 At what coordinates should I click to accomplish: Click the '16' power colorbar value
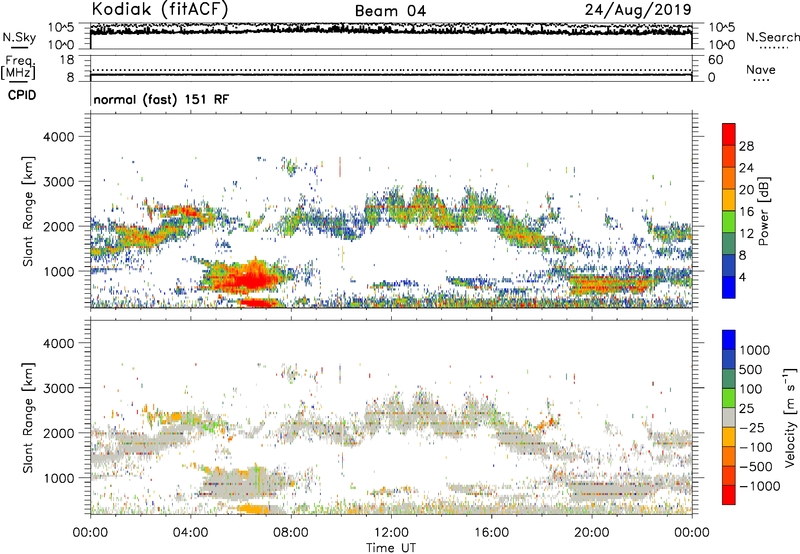click(x=746, y=212)
